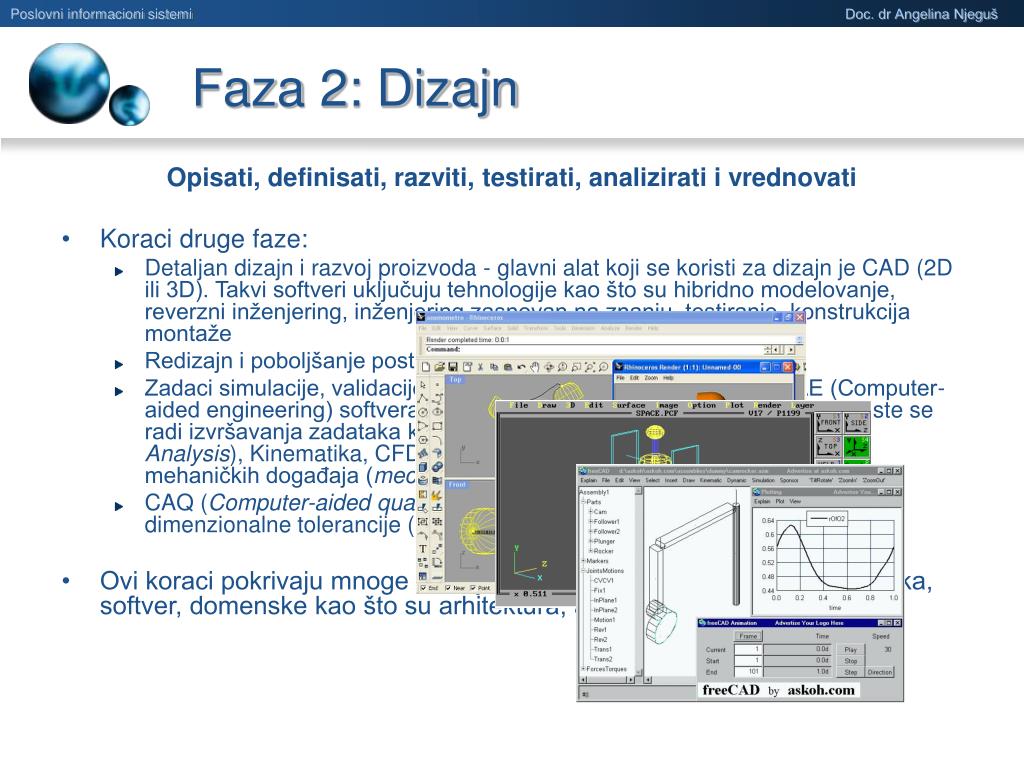Open the Layer menu in DOS CAD window
Viewport: 1024px width, 768px height.
[803, 405]
